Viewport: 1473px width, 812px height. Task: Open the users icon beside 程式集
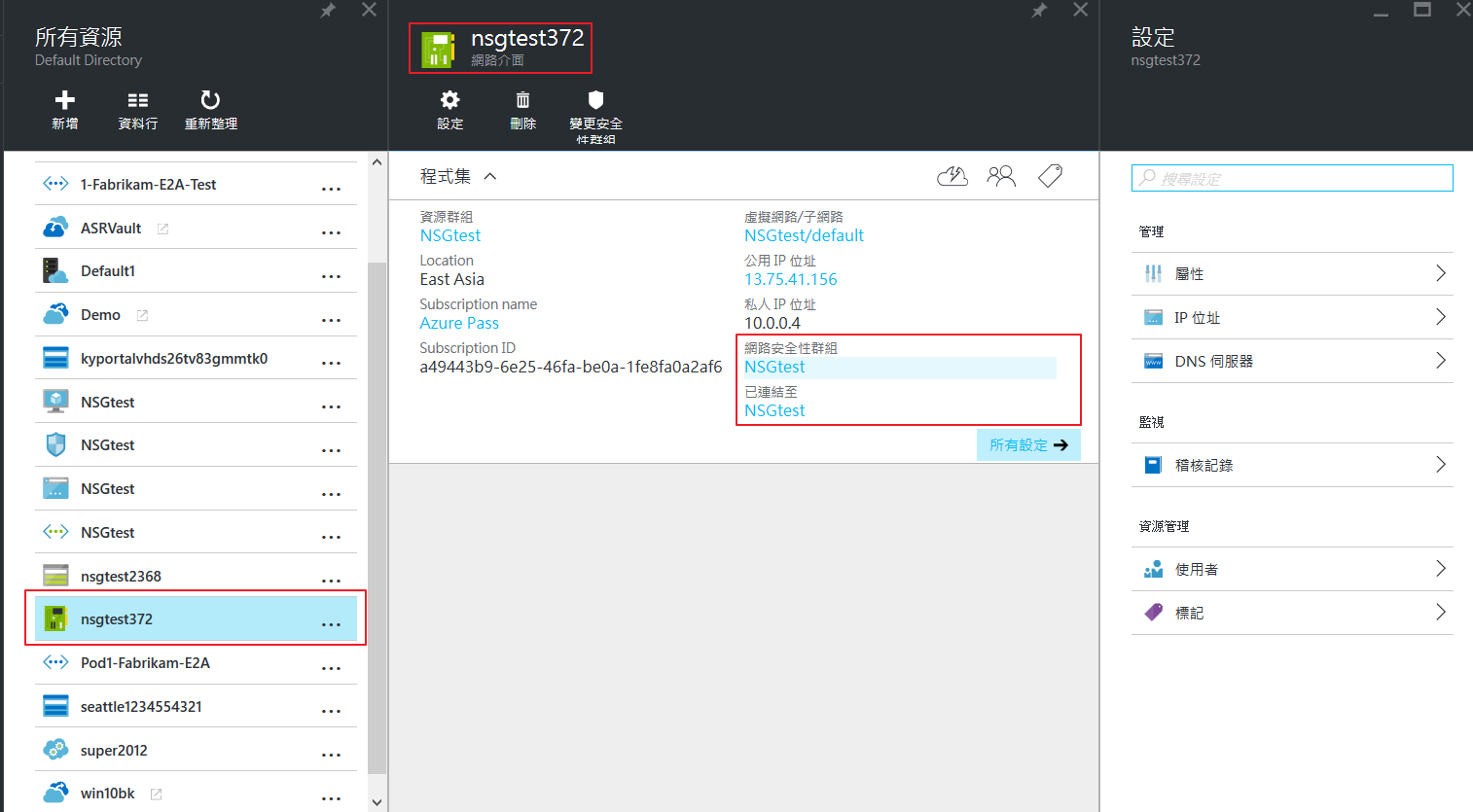point(1001,176)
